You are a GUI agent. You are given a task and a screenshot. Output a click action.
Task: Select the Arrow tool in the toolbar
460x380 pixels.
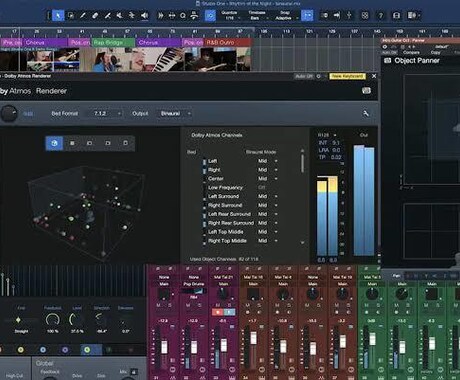click(x=58, y=15)
